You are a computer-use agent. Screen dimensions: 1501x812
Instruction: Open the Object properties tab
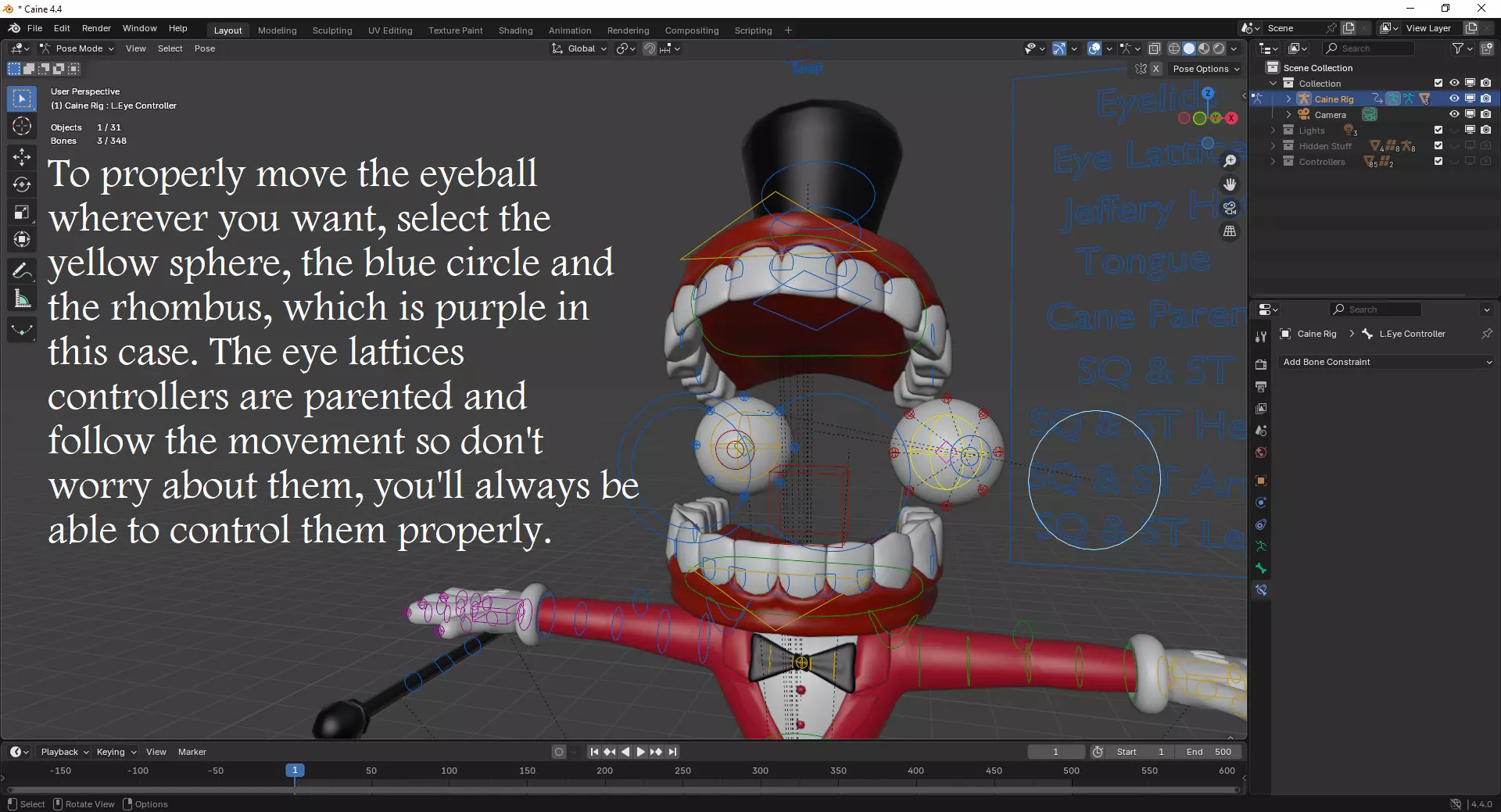pos(1261,481)
